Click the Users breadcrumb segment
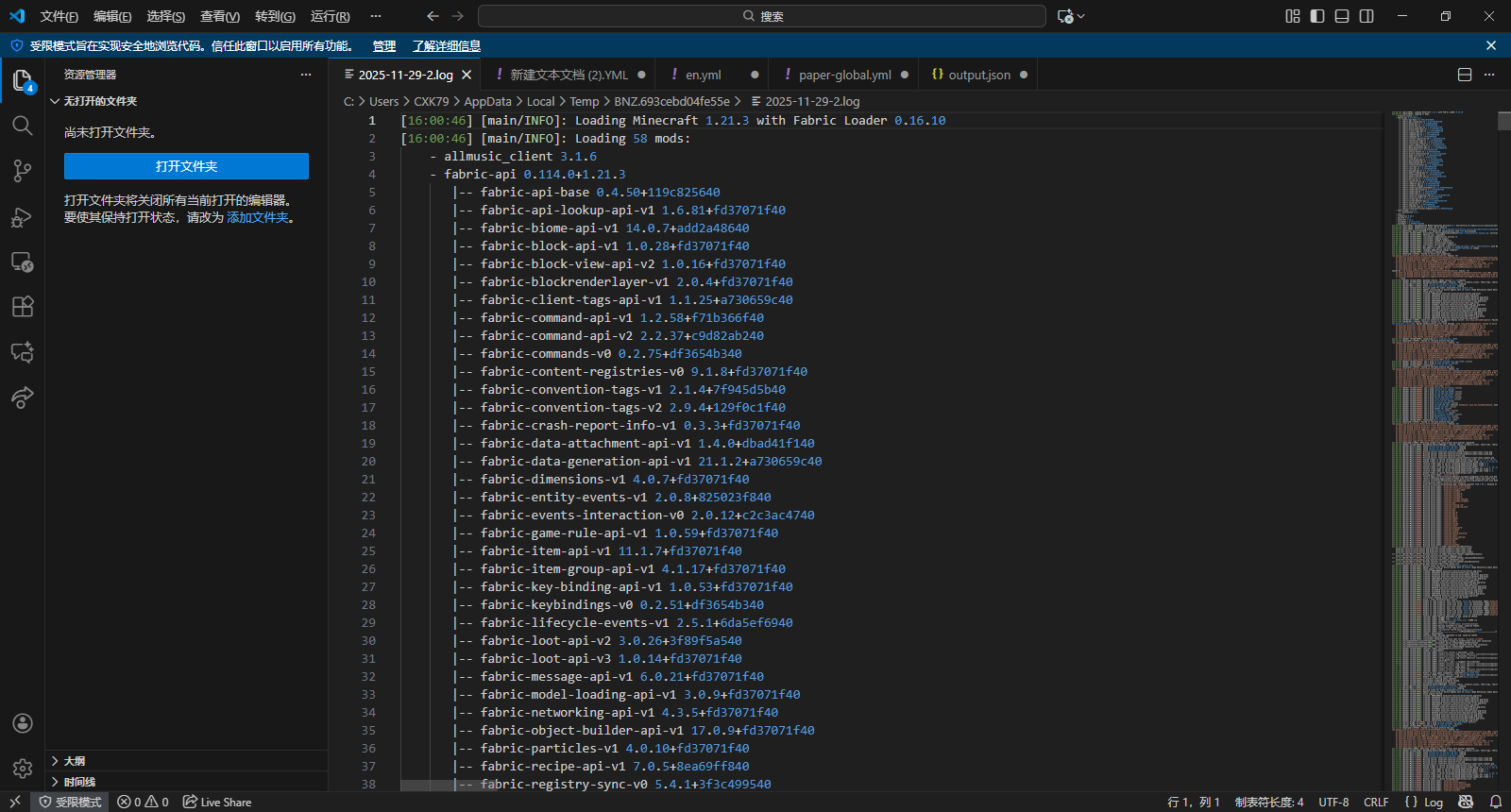 click(384, 101)
